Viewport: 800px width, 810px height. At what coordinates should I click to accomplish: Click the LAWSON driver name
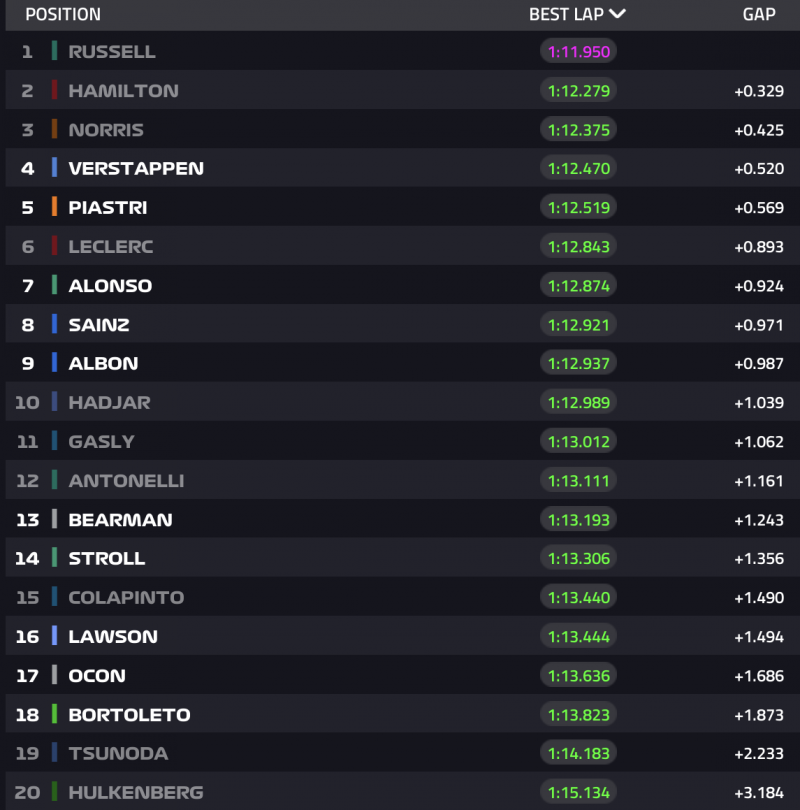113,636
